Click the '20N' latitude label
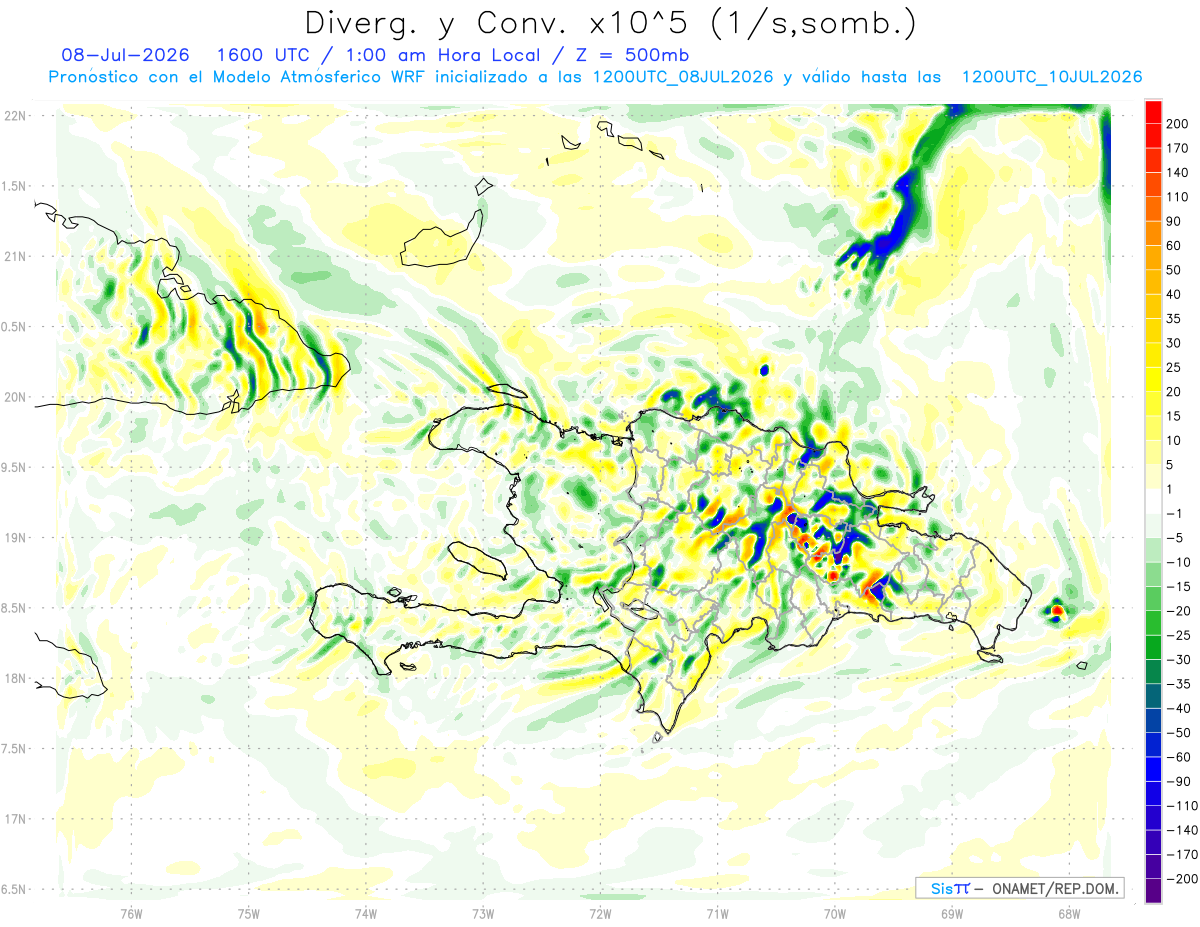 pos(13,397)
